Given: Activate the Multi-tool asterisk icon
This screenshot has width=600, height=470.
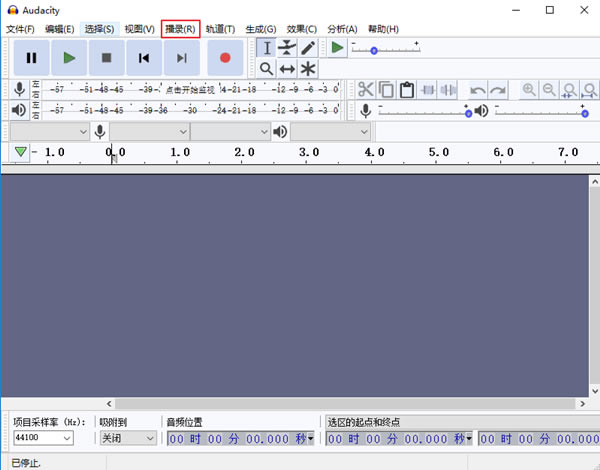Looking at the screenshot, I should point(308,68).
